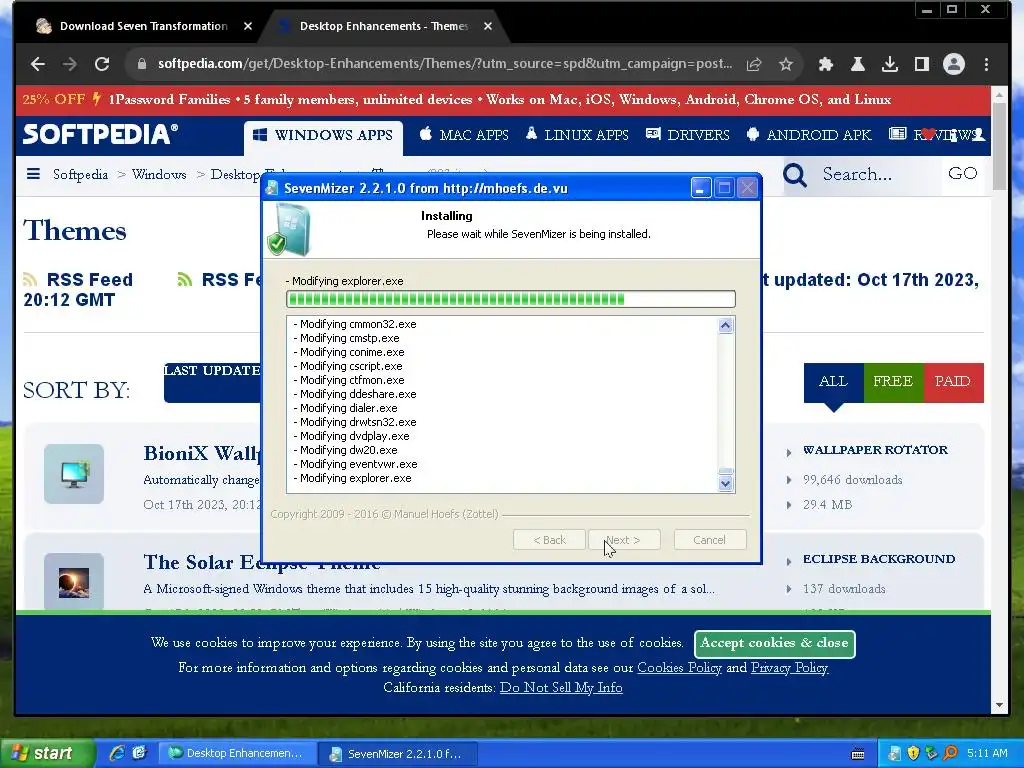Open the ECLIPSE BACKGROUND tag link
This screenshot has height=768, width=1024.
(879, 559)
